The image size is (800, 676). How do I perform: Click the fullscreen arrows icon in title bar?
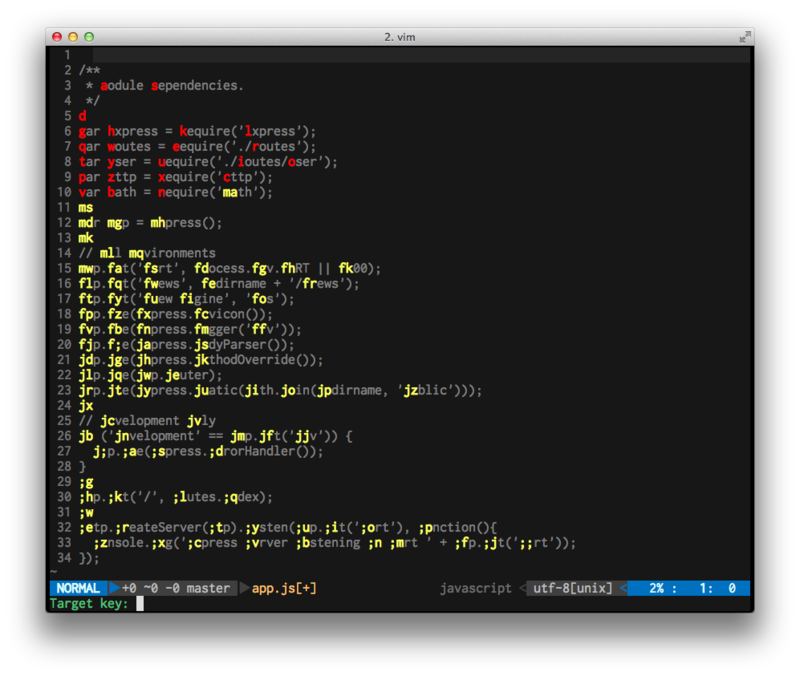[745, 37]
